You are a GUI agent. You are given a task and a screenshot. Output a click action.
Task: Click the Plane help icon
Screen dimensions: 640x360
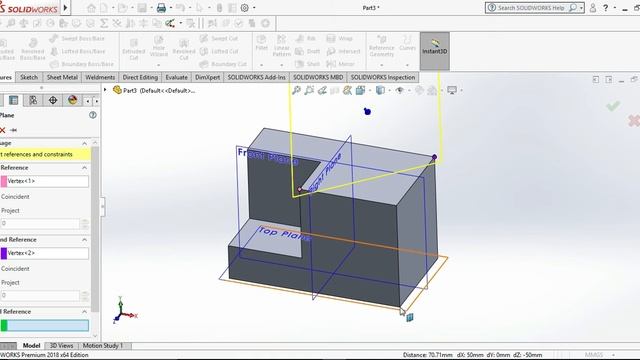tap(93, 115)
